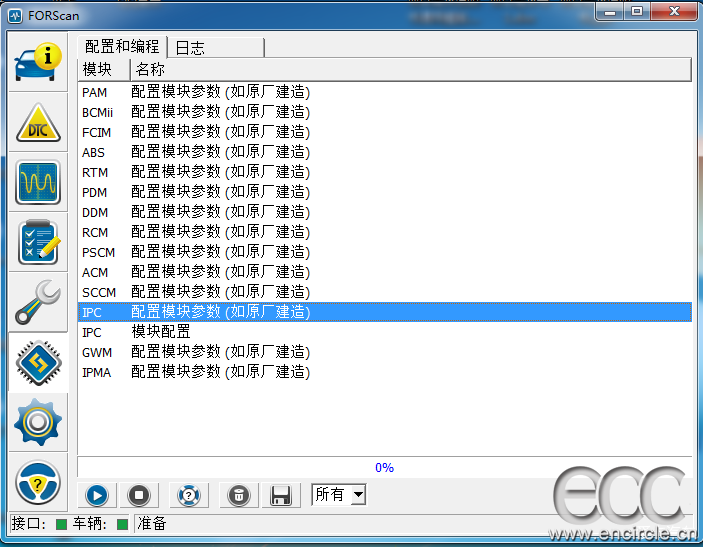Click the 0% progress bar
The image size is (703, 547).
pyautogui.click(x=385, y=468)
